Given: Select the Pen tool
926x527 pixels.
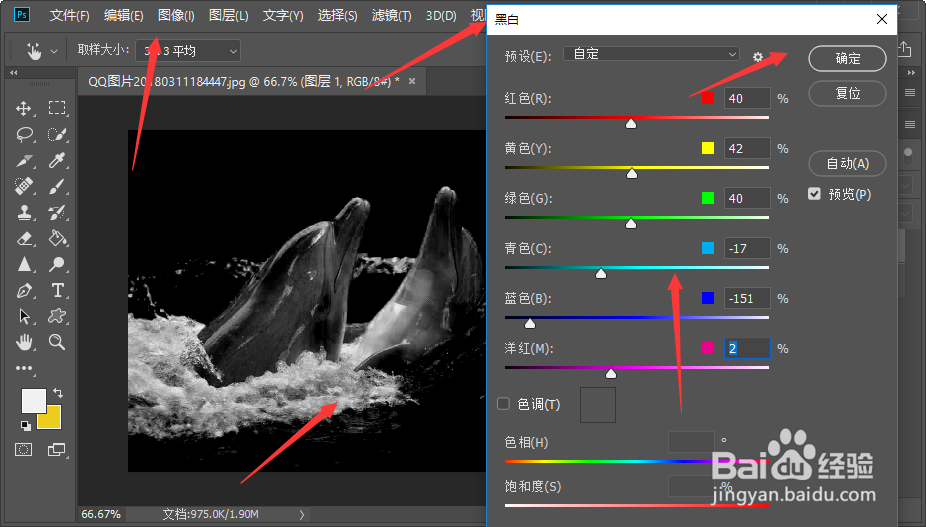Looking at the screenshot, I should tap(24, 290).
